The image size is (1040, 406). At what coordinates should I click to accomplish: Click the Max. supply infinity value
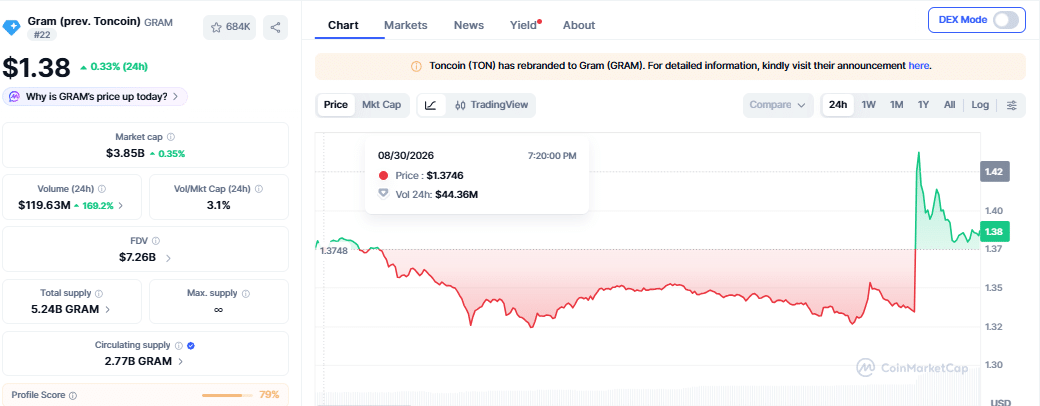(x=218, y=310)
